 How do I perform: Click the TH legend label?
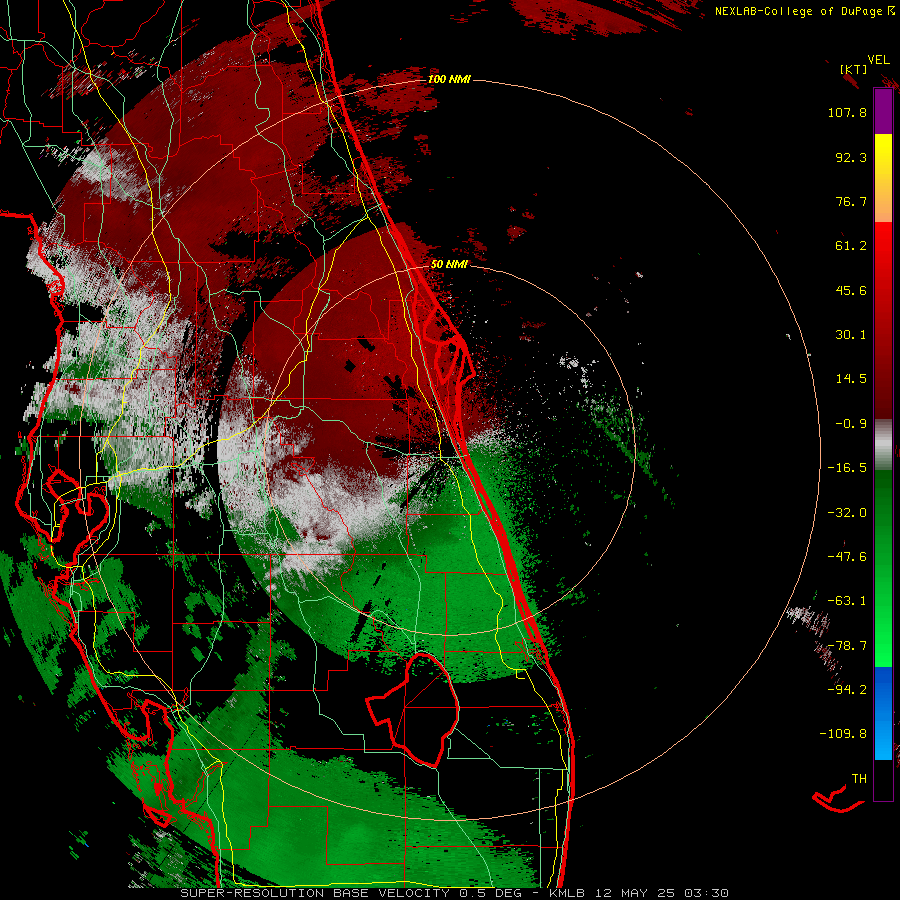[x=859, y=779]
